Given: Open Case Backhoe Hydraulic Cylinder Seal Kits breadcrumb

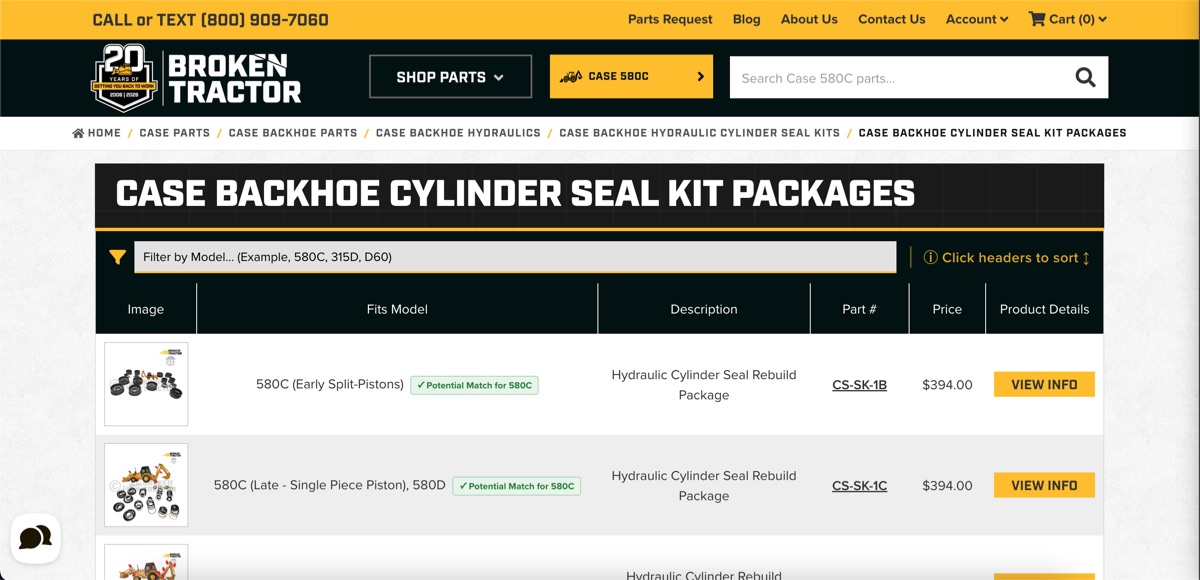Looking at the screenshot, I should point(700,133).
